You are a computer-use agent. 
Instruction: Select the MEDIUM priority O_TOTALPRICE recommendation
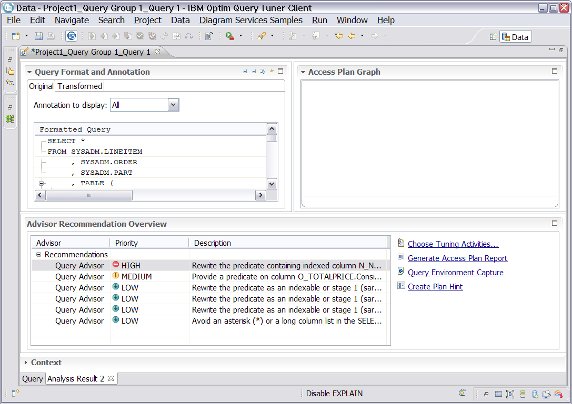209,277
